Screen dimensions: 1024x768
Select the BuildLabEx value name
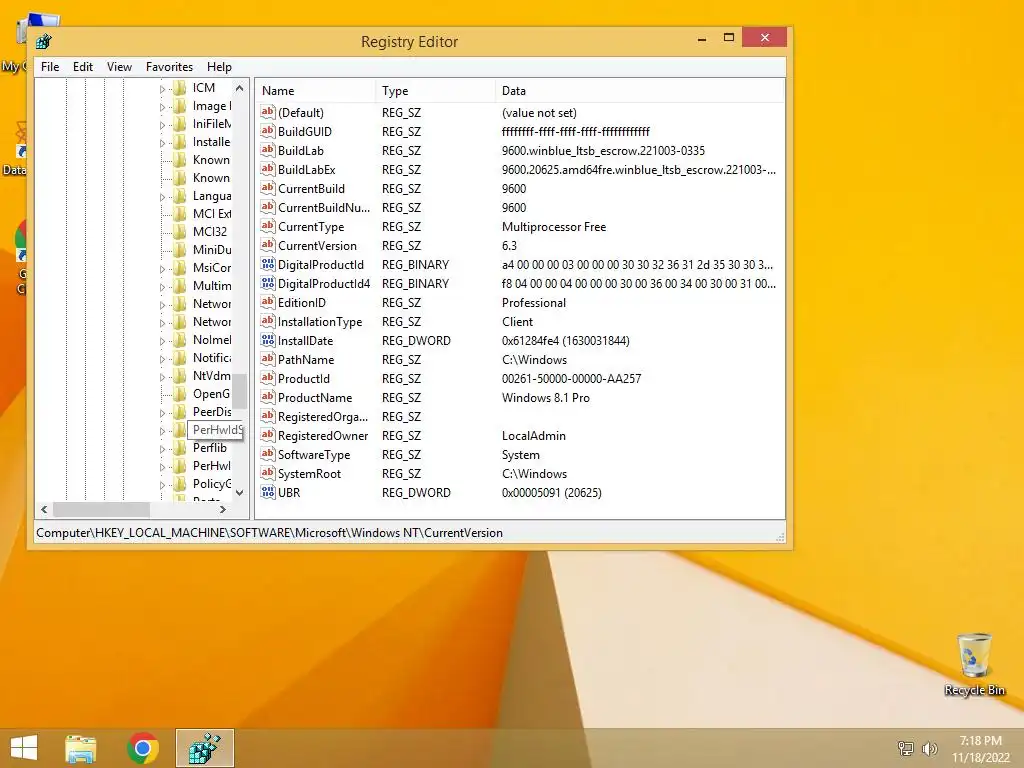coord(306,170)
